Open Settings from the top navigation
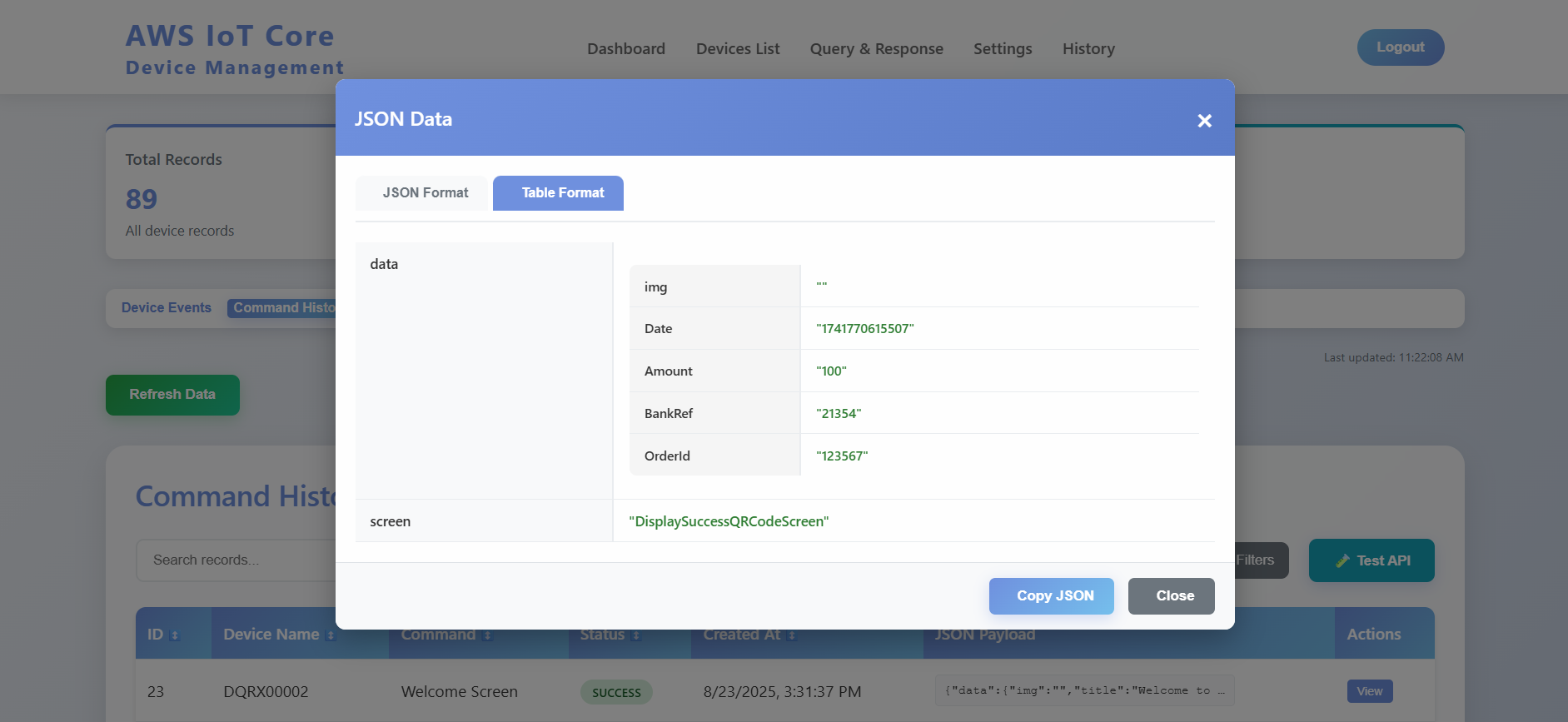This screenshot has width=1568, height=722. (x=1003, y=49)
